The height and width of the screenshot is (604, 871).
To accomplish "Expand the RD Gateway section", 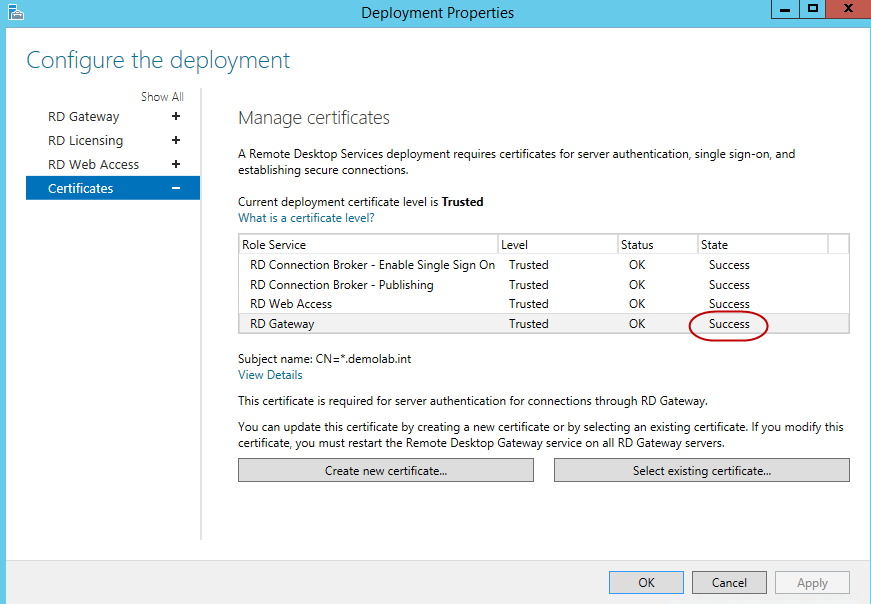I will coord(176,116).
